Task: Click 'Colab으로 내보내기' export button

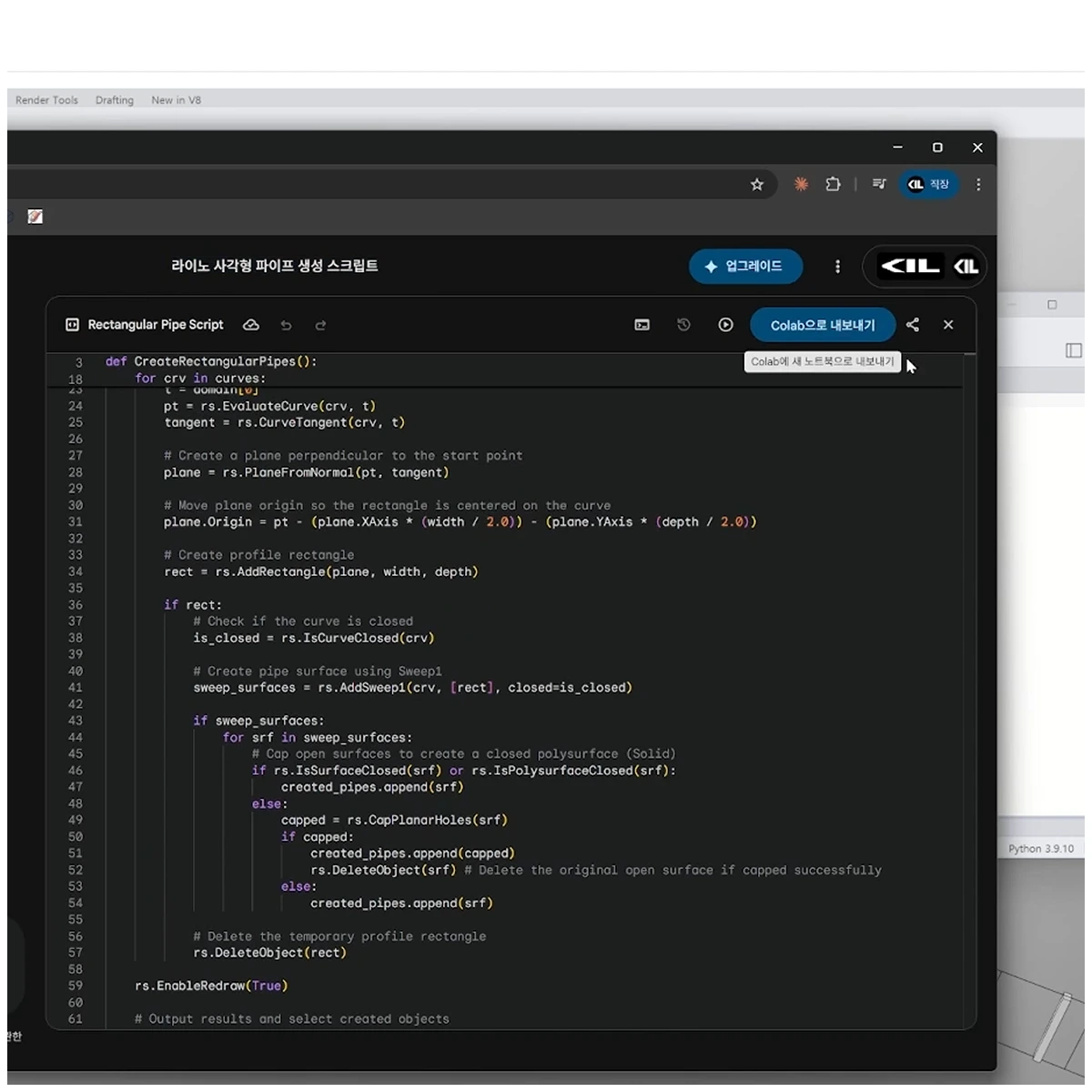Action: (x=823, y=325)
